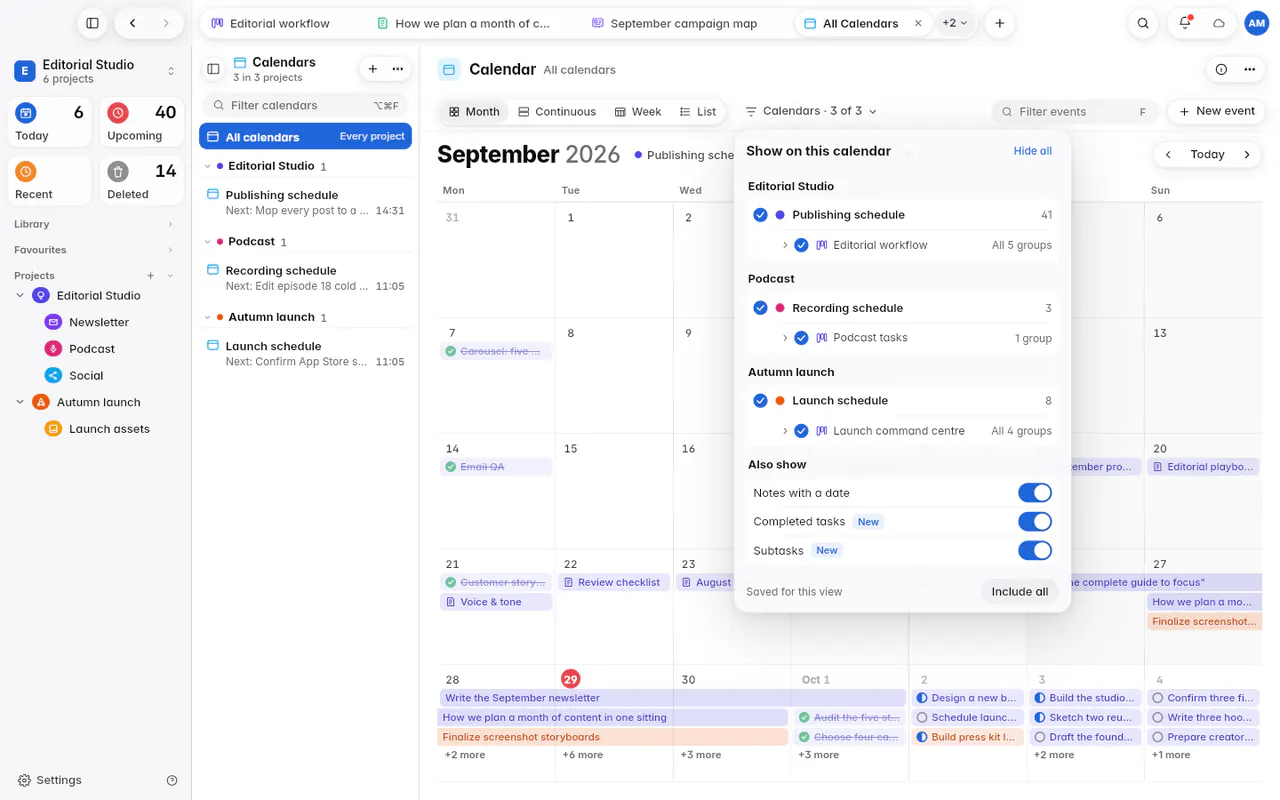
Task: Click in Filter calendars field
Action: (x=305, y=105)
